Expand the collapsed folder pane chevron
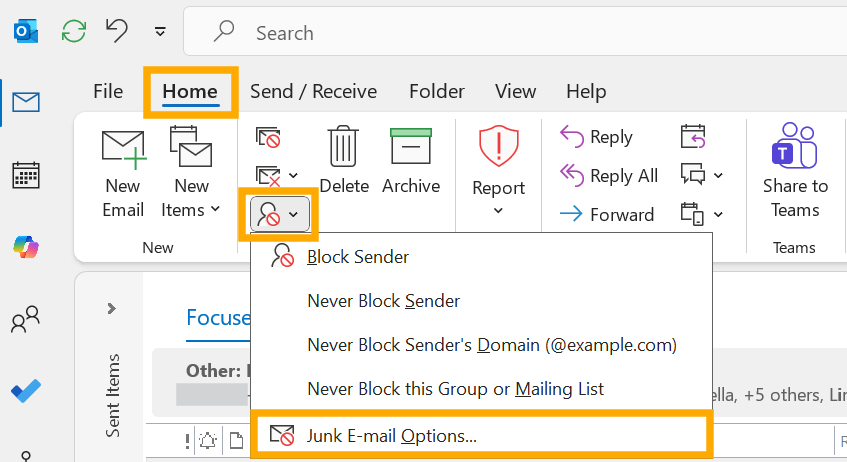Image resolution: width=847 pixels, height=462 pixels. (x=111, y=309)
